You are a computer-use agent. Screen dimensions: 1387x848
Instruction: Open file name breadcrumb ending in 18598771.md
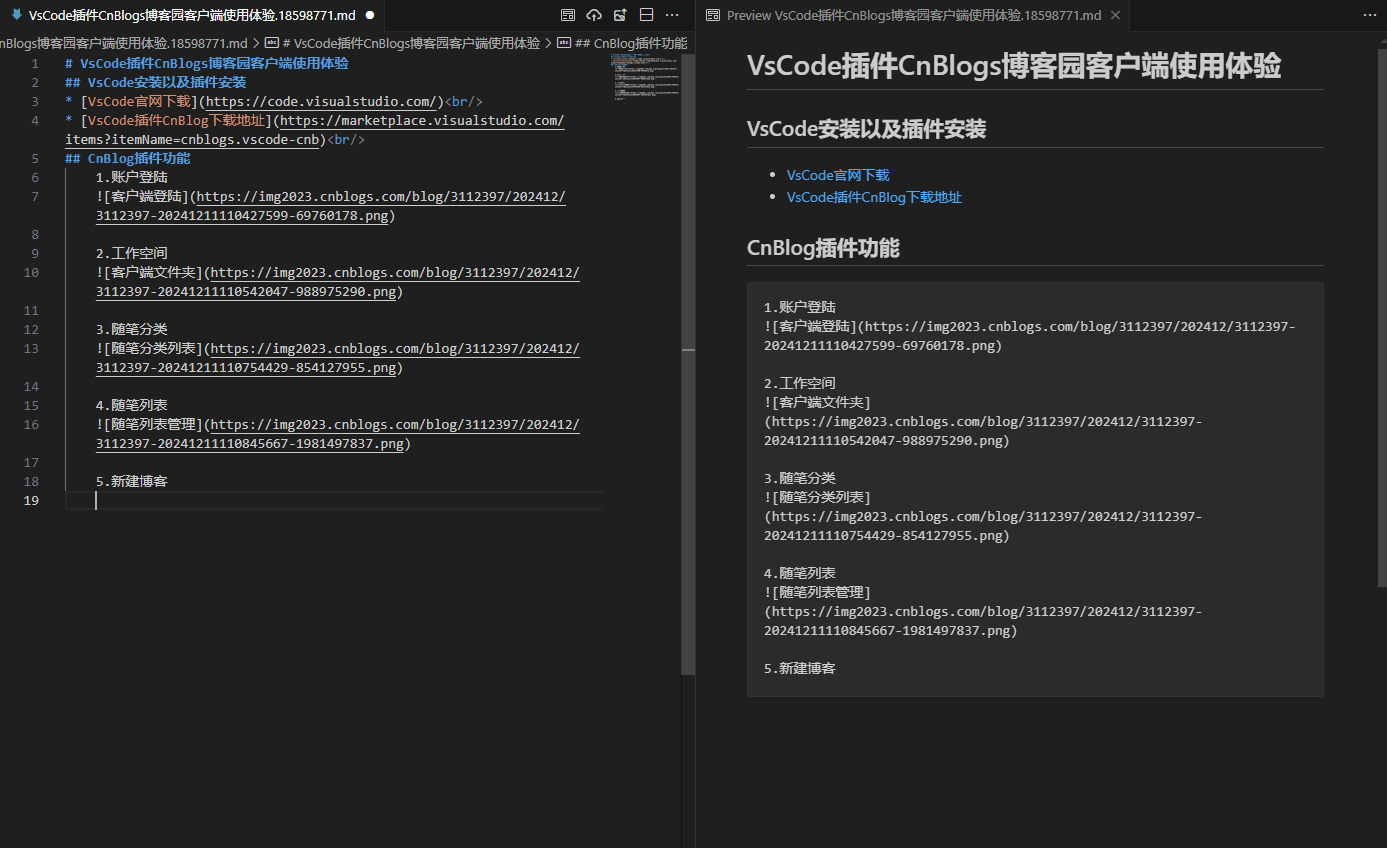[x=124, y=43]
